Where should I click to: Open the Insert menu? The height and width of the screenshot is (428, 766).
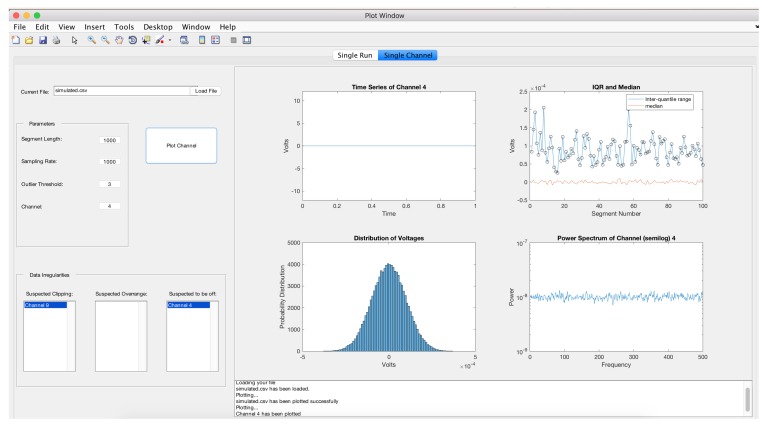94,26
